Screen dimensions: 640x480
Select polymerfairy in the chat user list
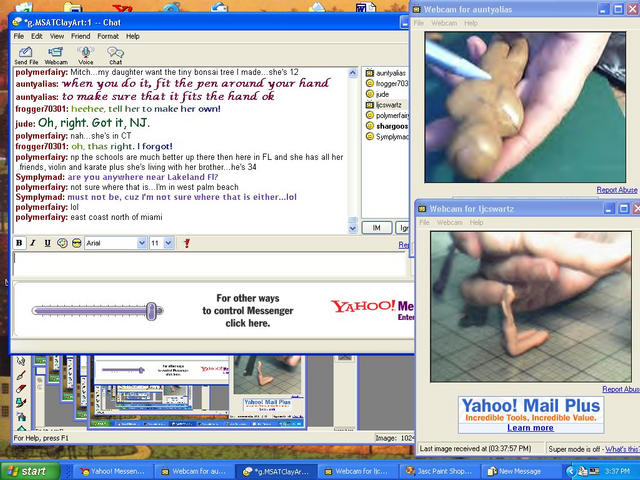(x=386, y=116)
